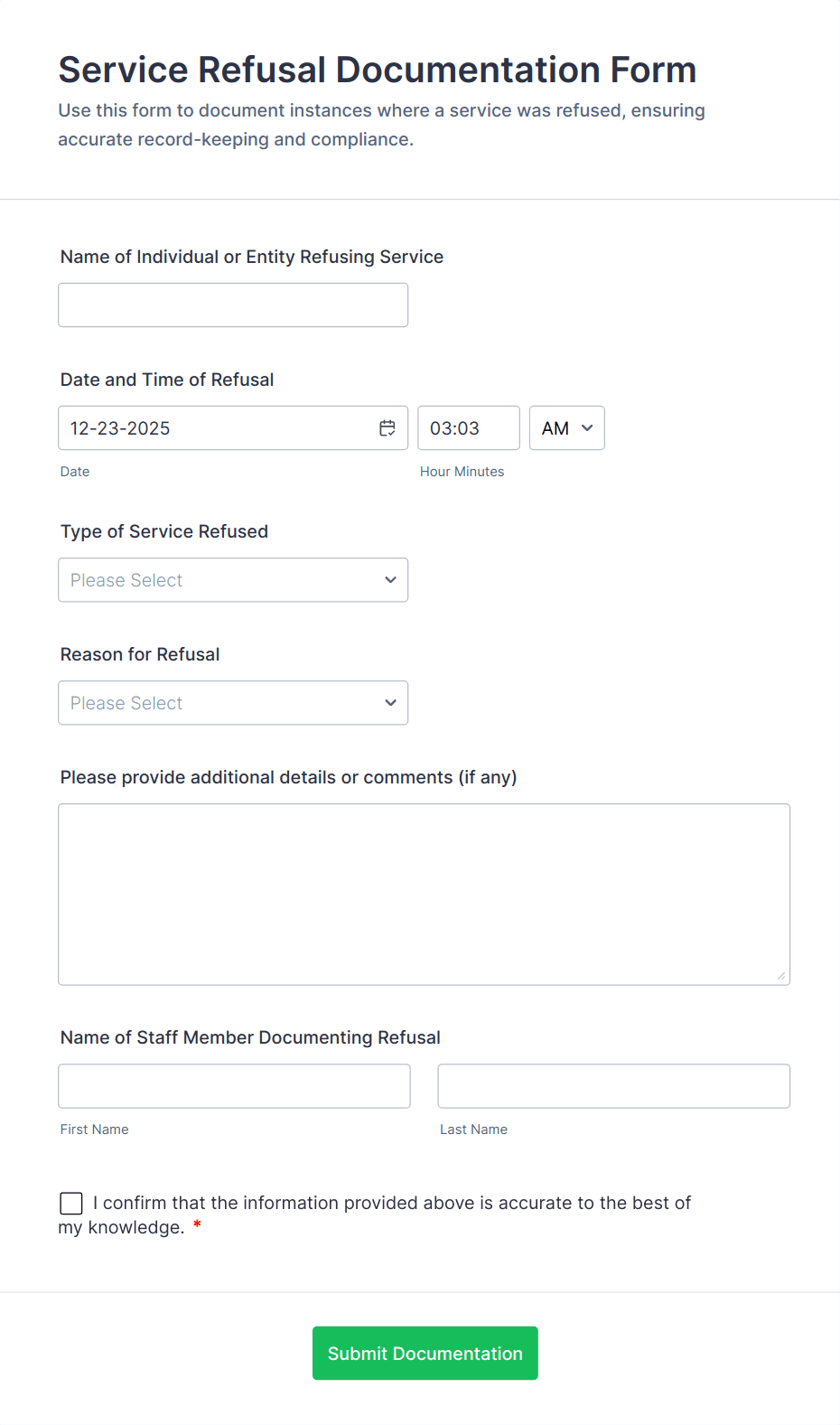Open the AM/PM selector
Screen dimensions: 840x1425
coord(566,428)
